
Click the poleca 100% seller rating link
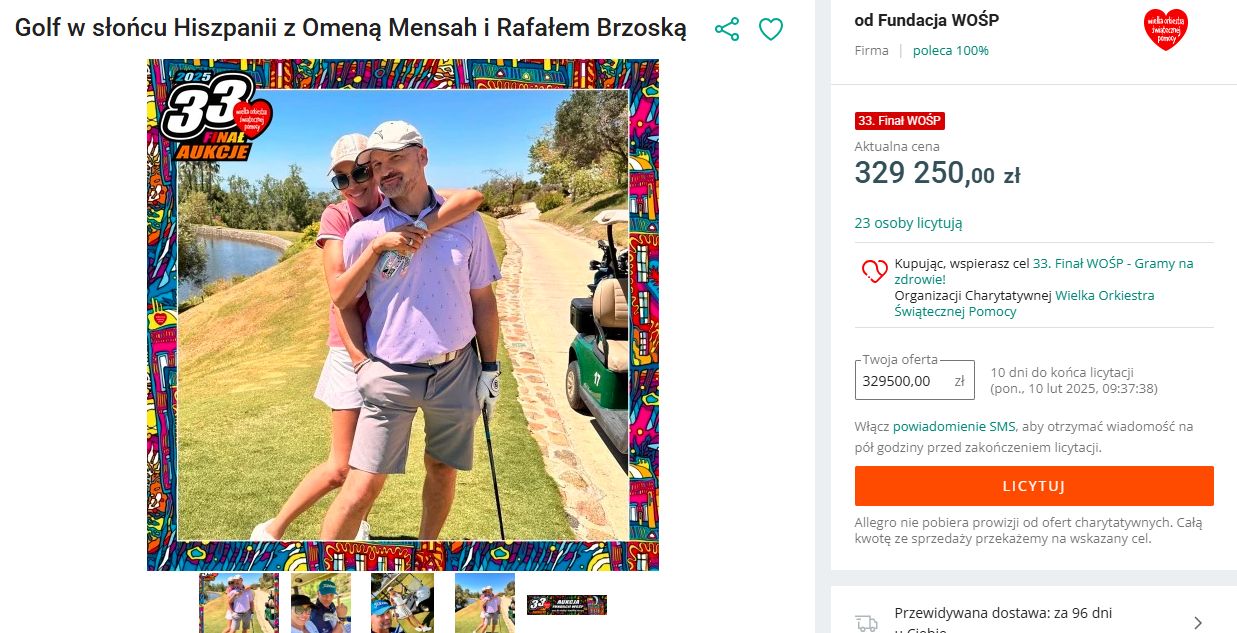[x=950, y=50]
